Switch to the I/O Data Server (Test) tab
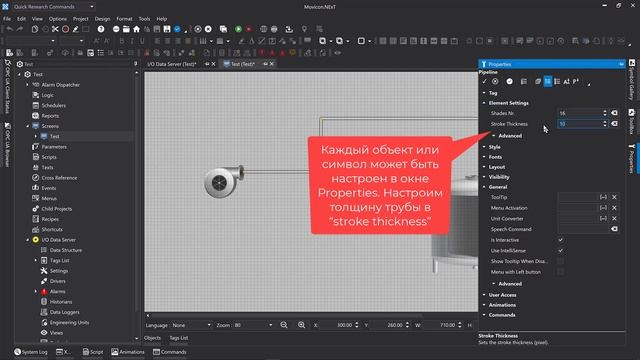 point(172,64)
